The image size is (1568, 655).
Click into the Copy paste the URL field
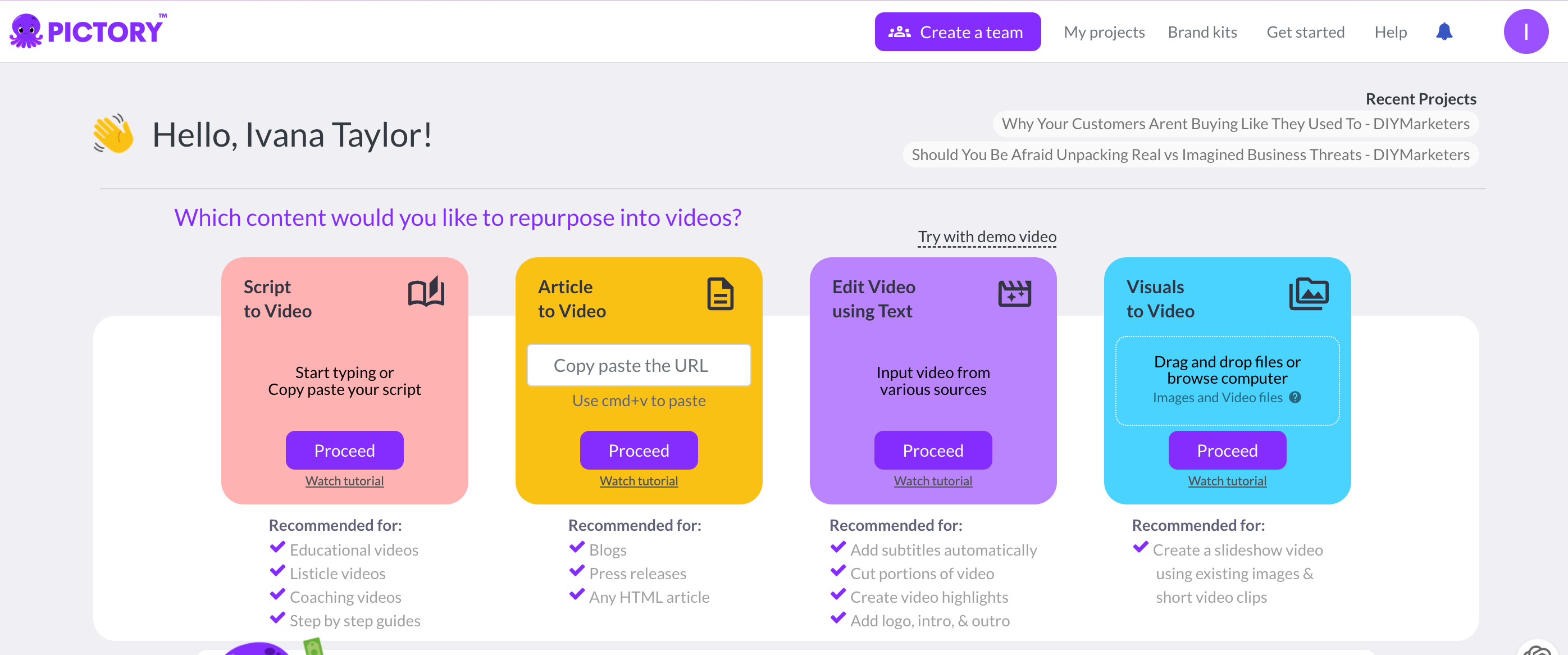tap(639, 365)
